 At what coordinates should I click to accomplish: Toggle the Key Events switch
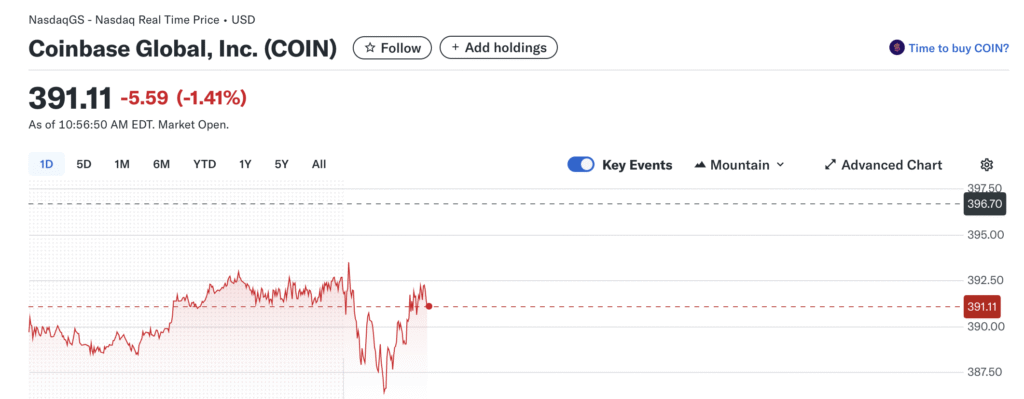(581, 165)
